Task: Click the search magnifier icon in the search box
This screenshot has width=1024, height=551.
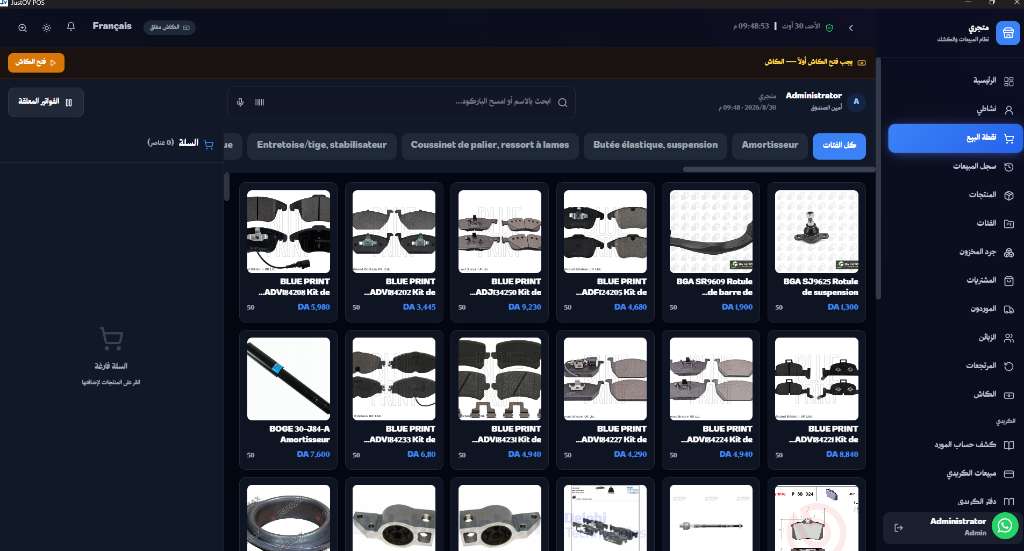Action: tap(562, 102)
